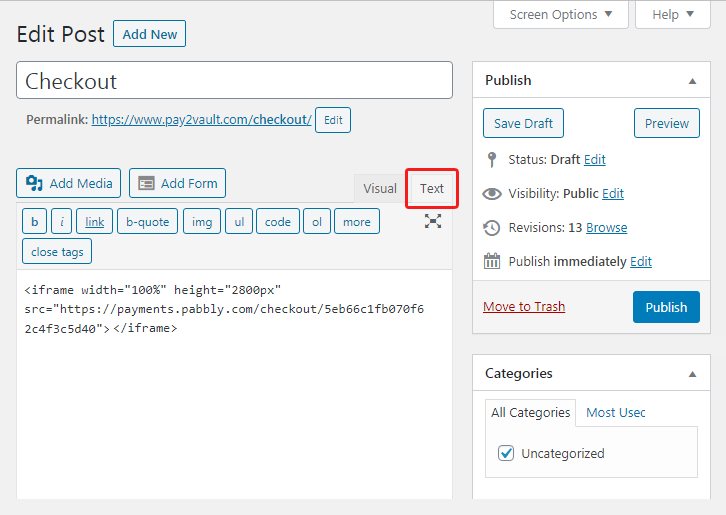Image resolution: width=726 pixels, height=515 pixels.
Task: Browse the post revisions
Action: tap(606, 227)
